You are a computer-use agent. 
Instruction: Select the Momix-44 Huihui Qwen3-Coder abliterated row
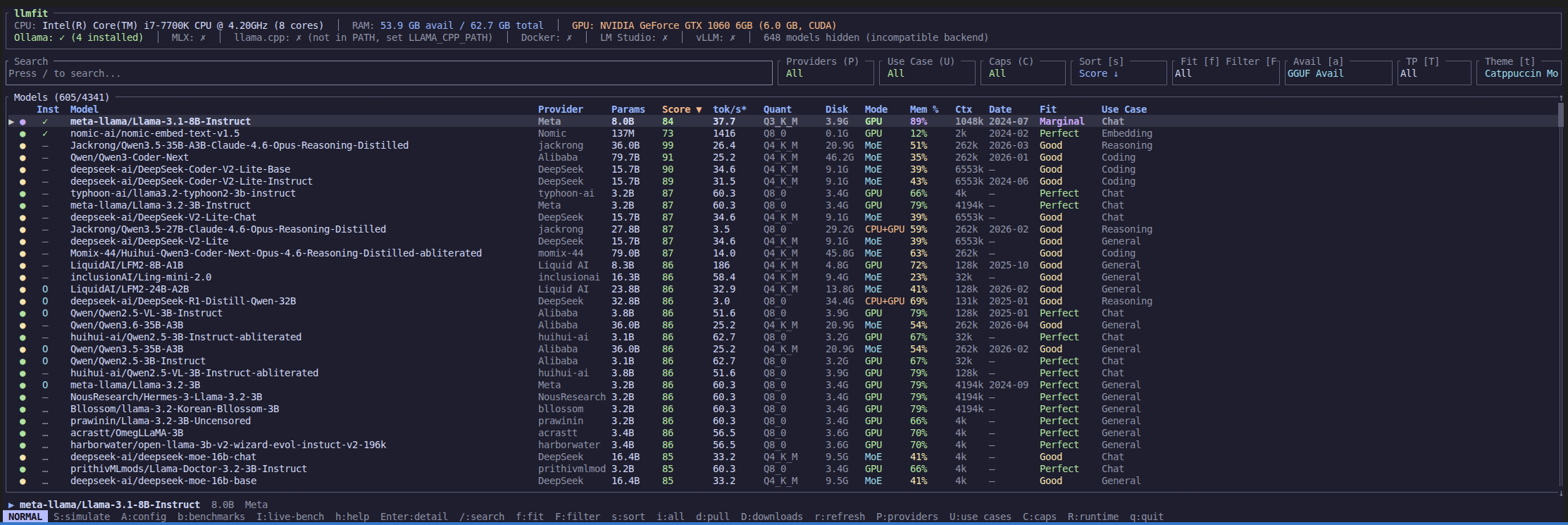pyautogui.click(x=782, y=253)
